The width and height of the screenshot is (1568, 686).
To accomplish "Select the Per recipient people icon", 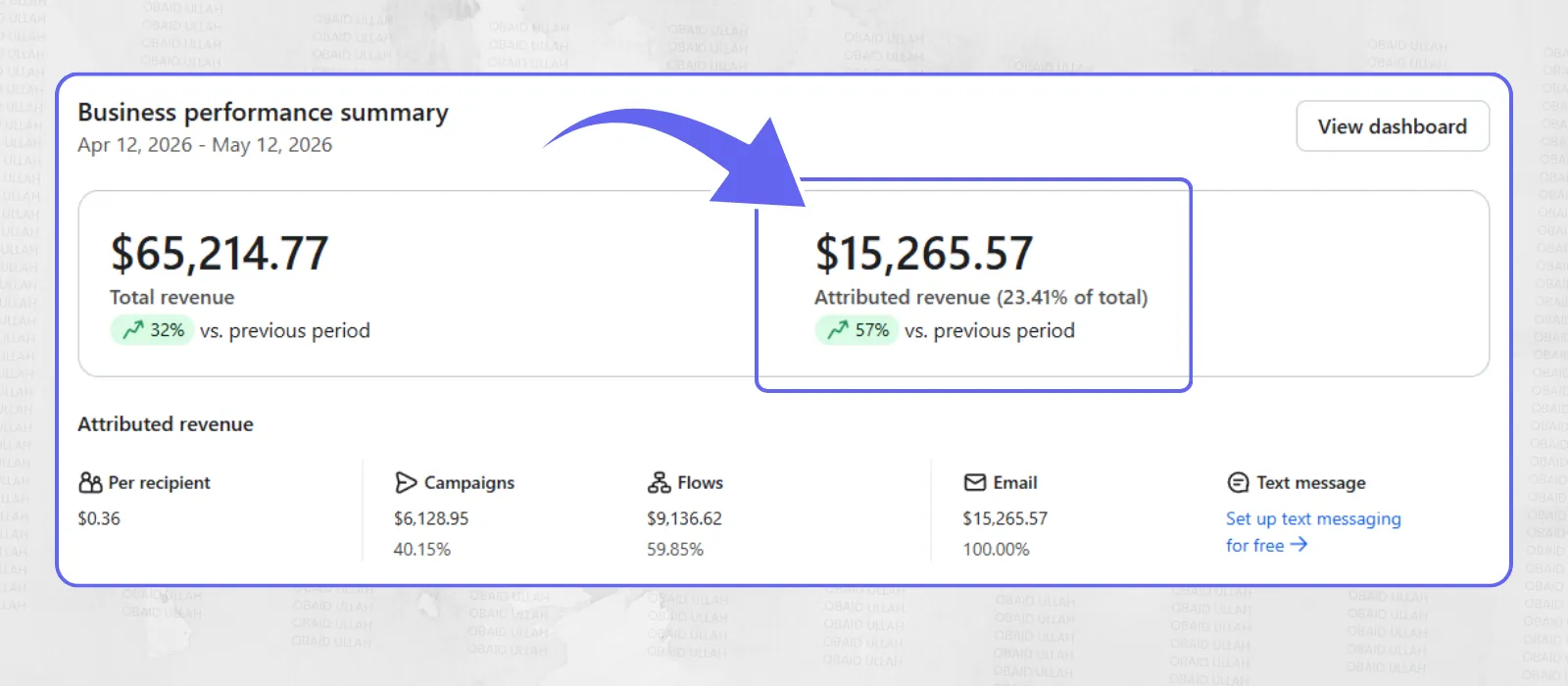I will pyautogui.click(x=90, y=482).
